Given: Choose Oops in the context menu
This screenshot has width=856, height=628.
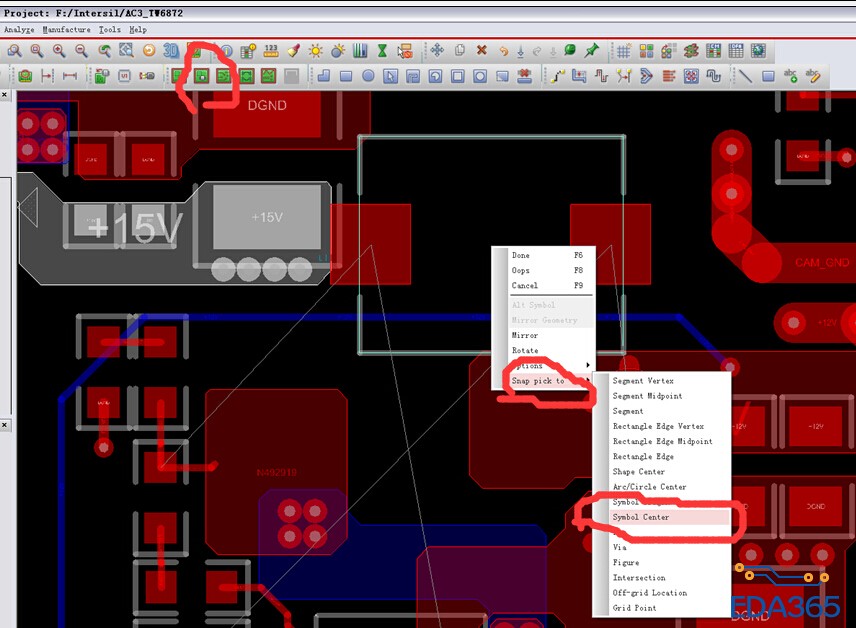Looking at the screenshot, I should tap(548, 270).
